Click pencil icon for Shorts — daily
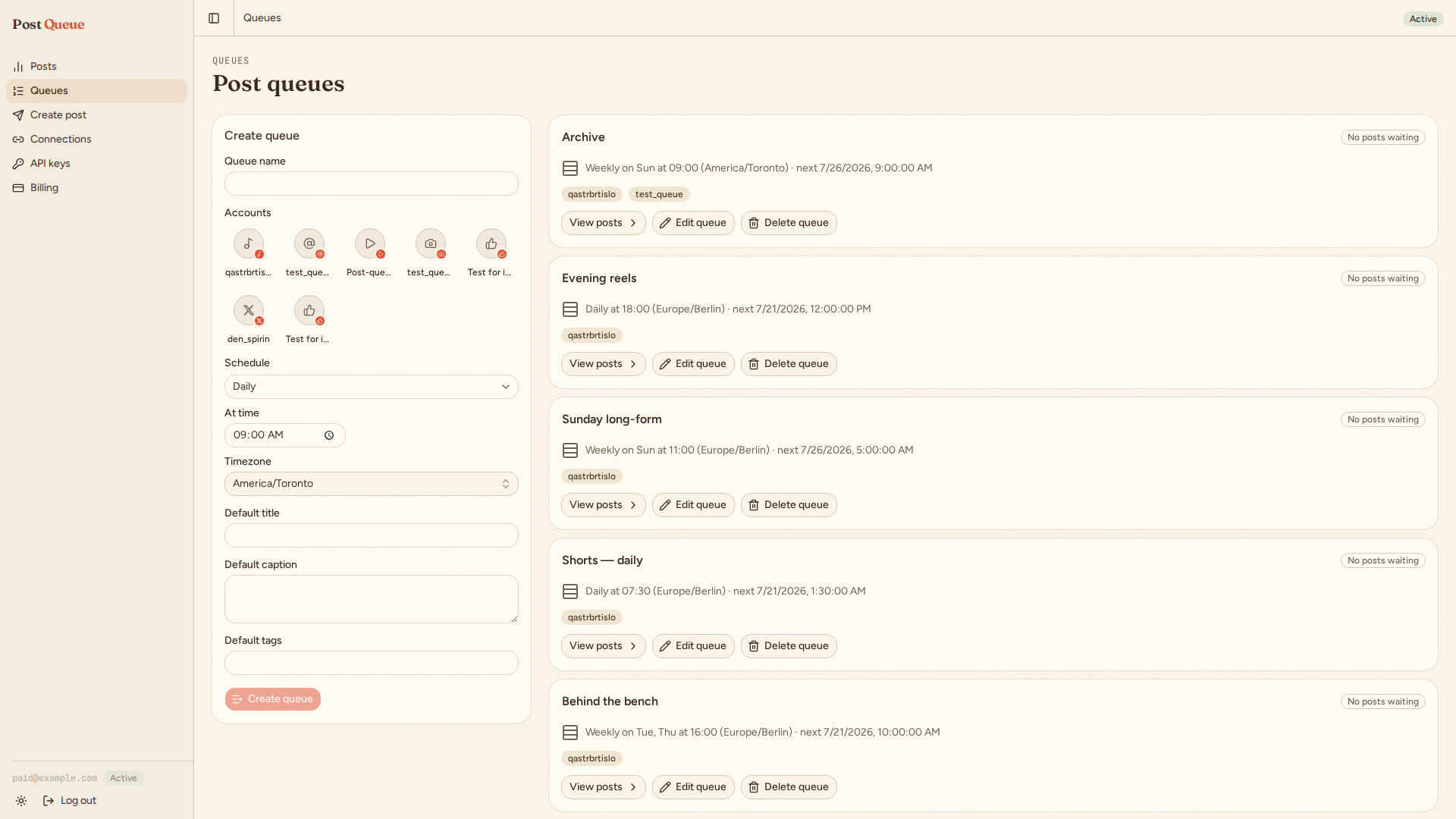 tap(665, 646)
